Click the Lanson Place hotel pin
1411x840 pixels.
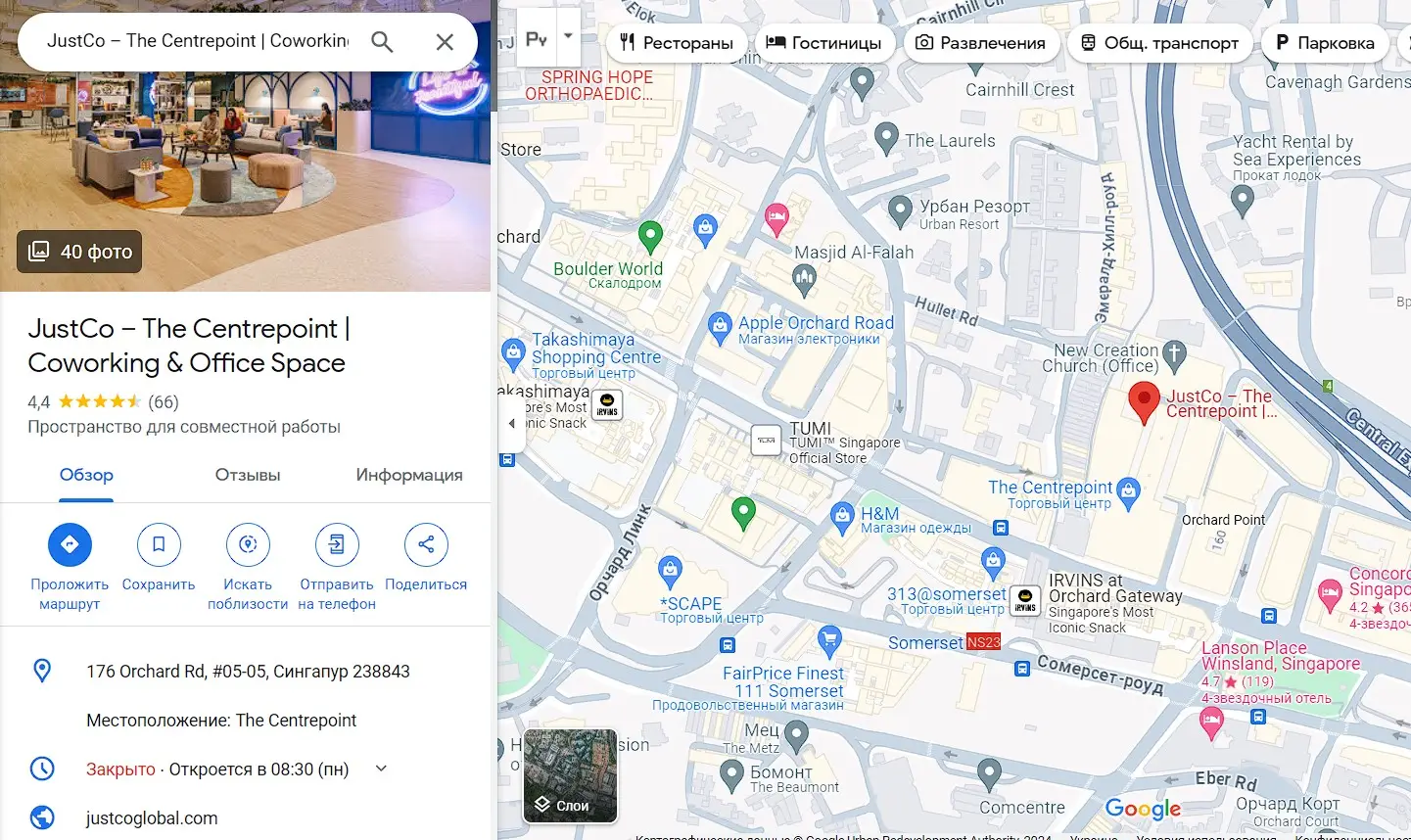pos(1211,723)
